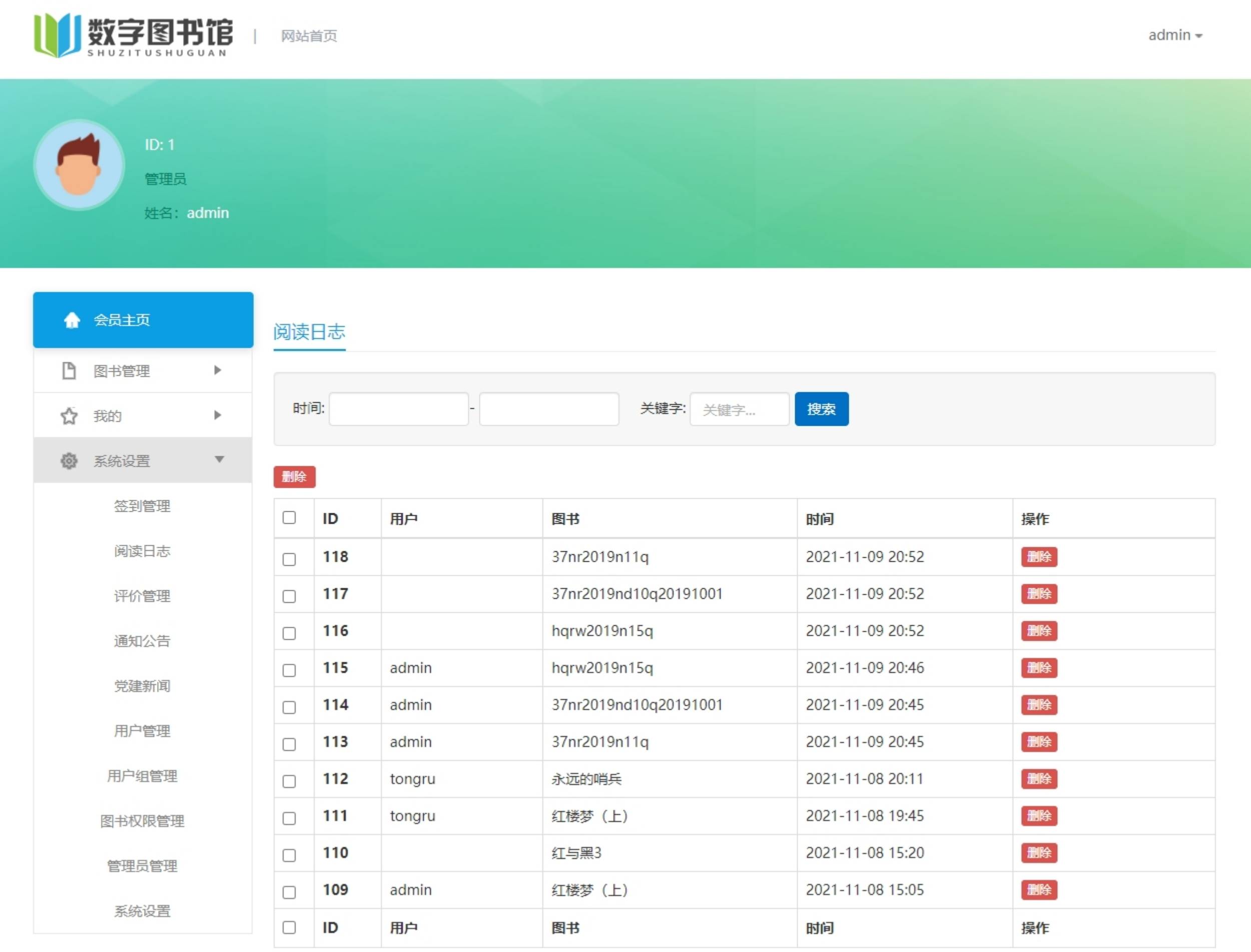Collapse the 系统设置 menu arrow

click(x=219, y=460)
